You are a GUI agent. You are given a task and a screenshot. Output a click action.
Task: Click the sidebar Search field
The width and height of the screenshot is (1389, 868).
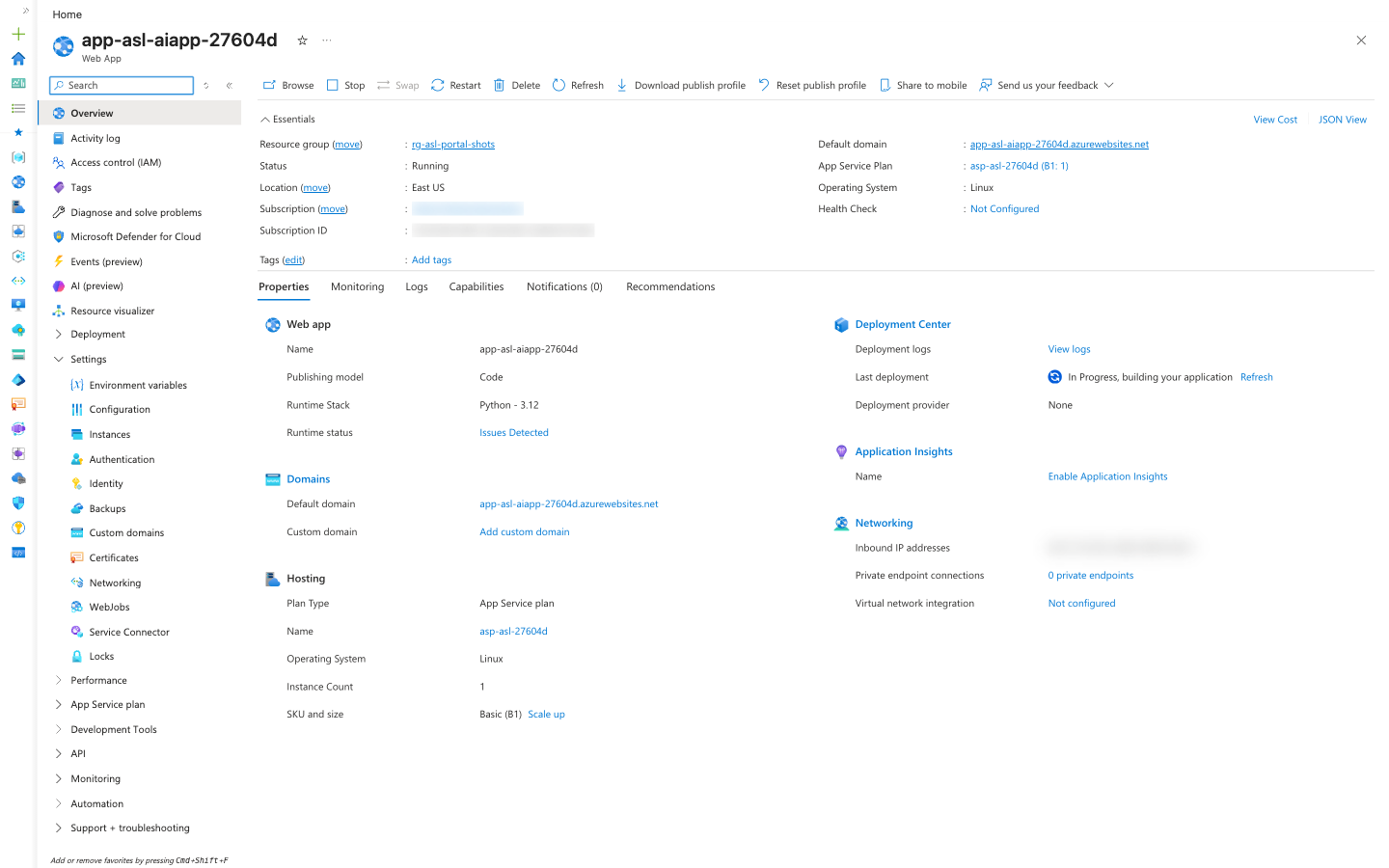122,85
